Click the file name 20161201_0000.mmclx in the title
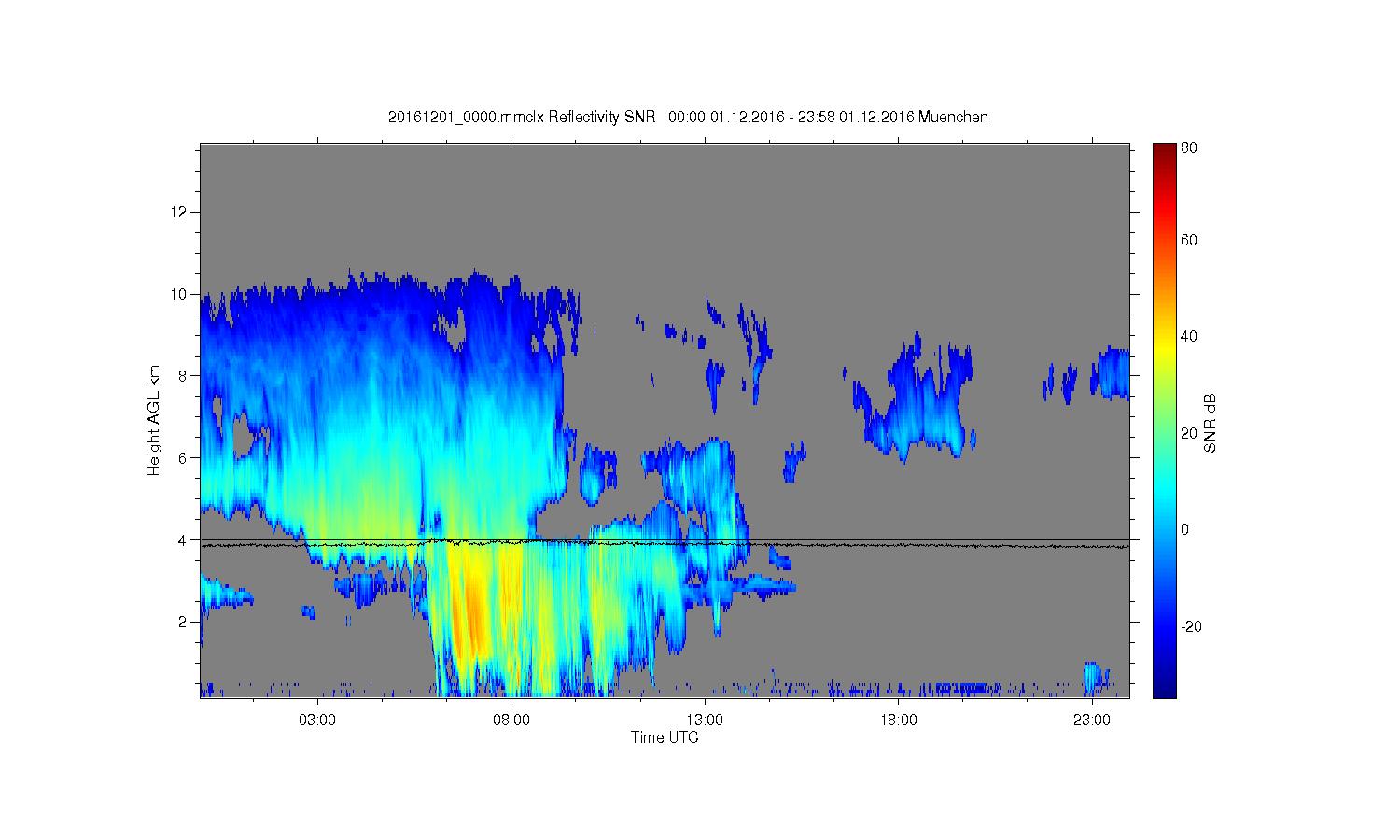The width and height of the screenshot is (1400, 840). pos(466,118)
